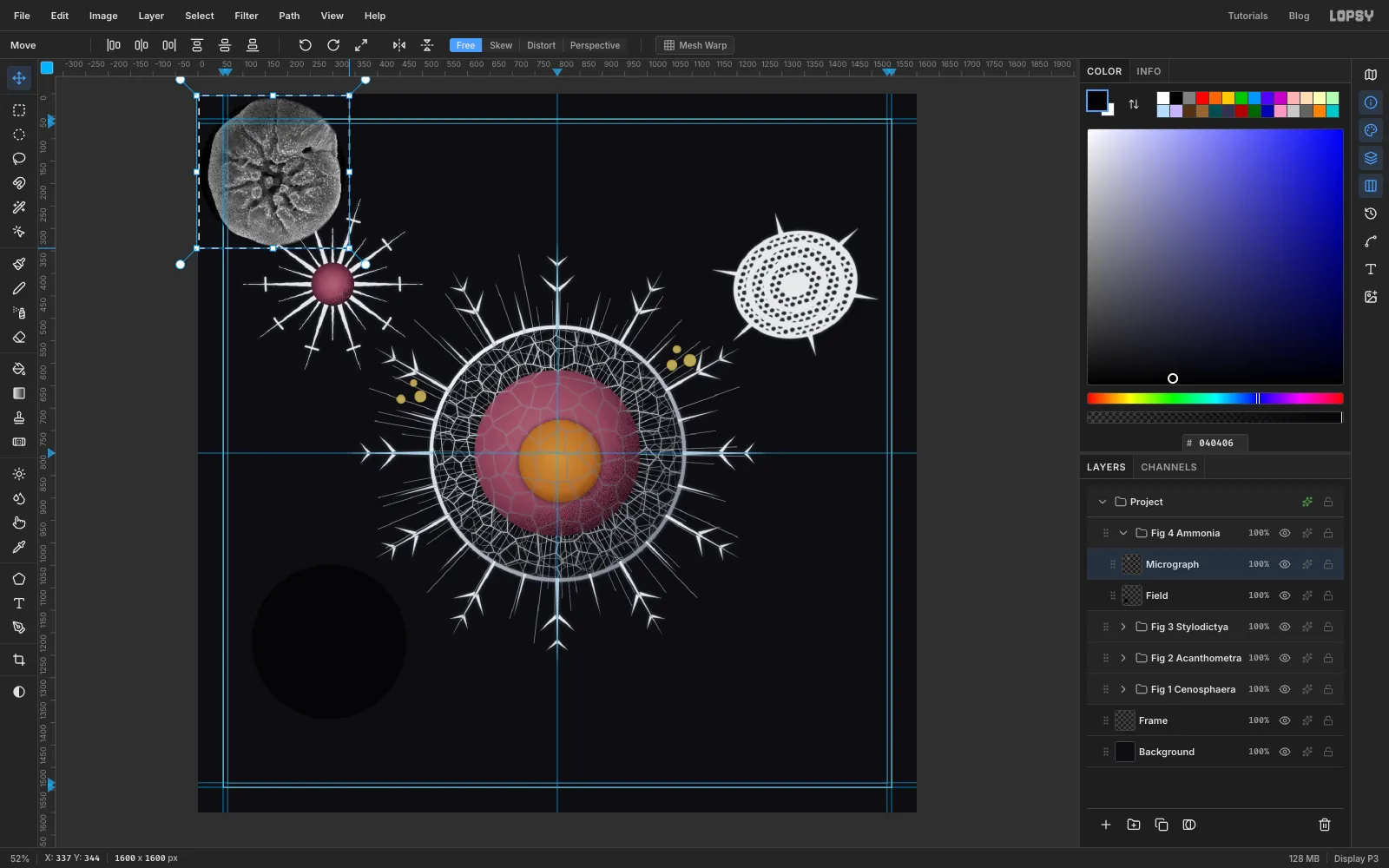Screen dimensions: 1389x868
Task: Hide the Background layer
Action: coord(1285,752)
